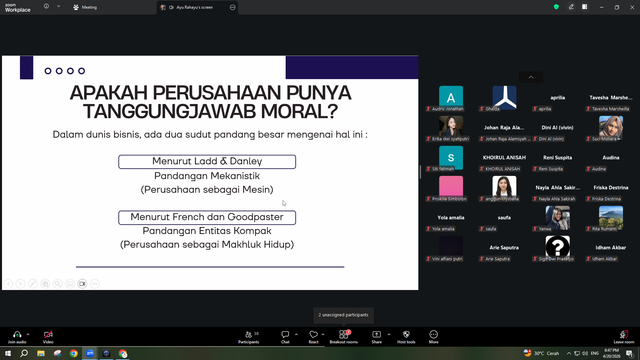Select Erika dwi syahputri's video tile
The image size is (640, 360).
[451, 128]
